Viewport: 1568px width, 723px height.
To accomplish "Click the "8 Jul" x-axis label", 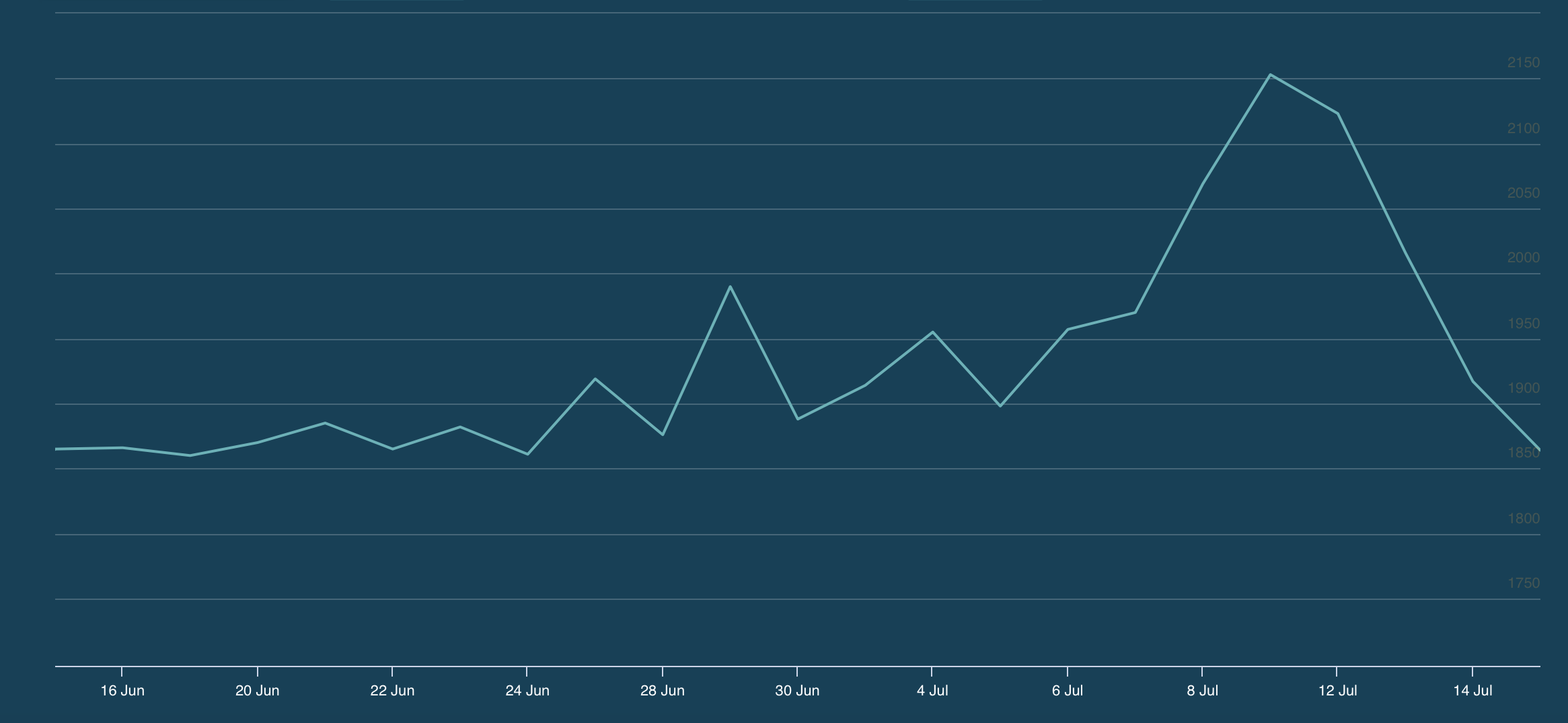I will [x=1202, y=691].
